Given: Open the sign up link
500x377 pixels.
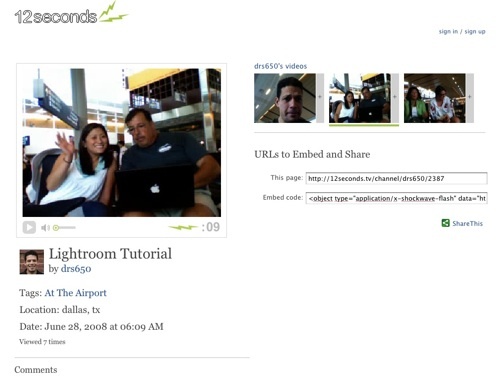Looking at the screenshot, I should pos(475,31).
